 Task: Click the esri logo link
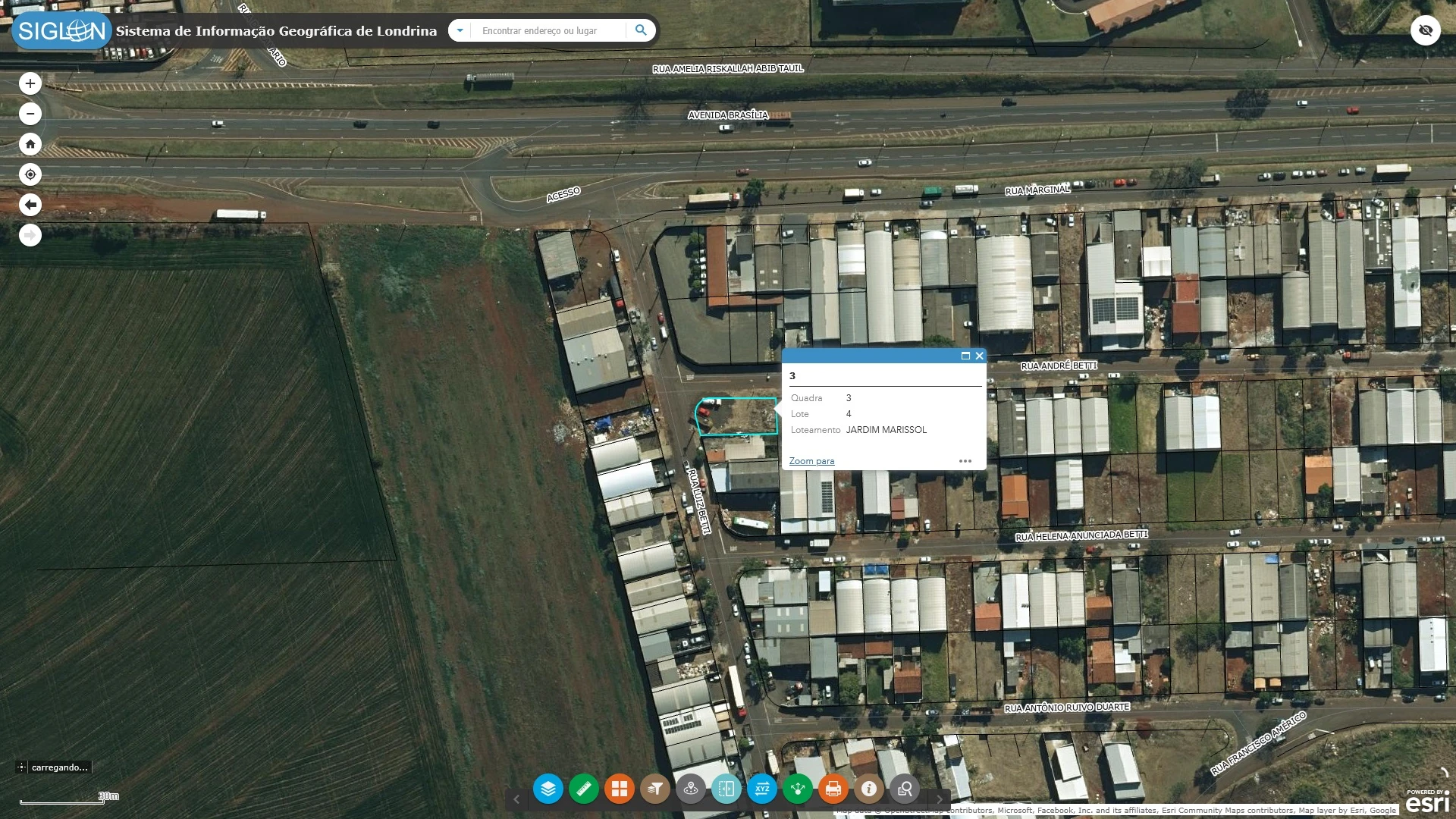pyautogui.click(x=1427, y=801)
